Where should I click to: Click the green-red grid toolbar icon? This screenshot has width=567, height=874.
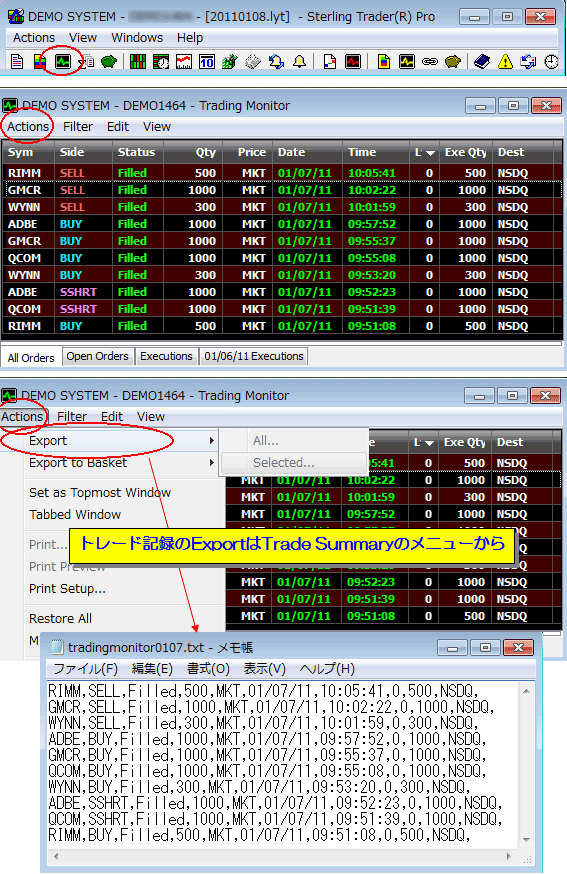pyautogui.click(x=138, y=61)
